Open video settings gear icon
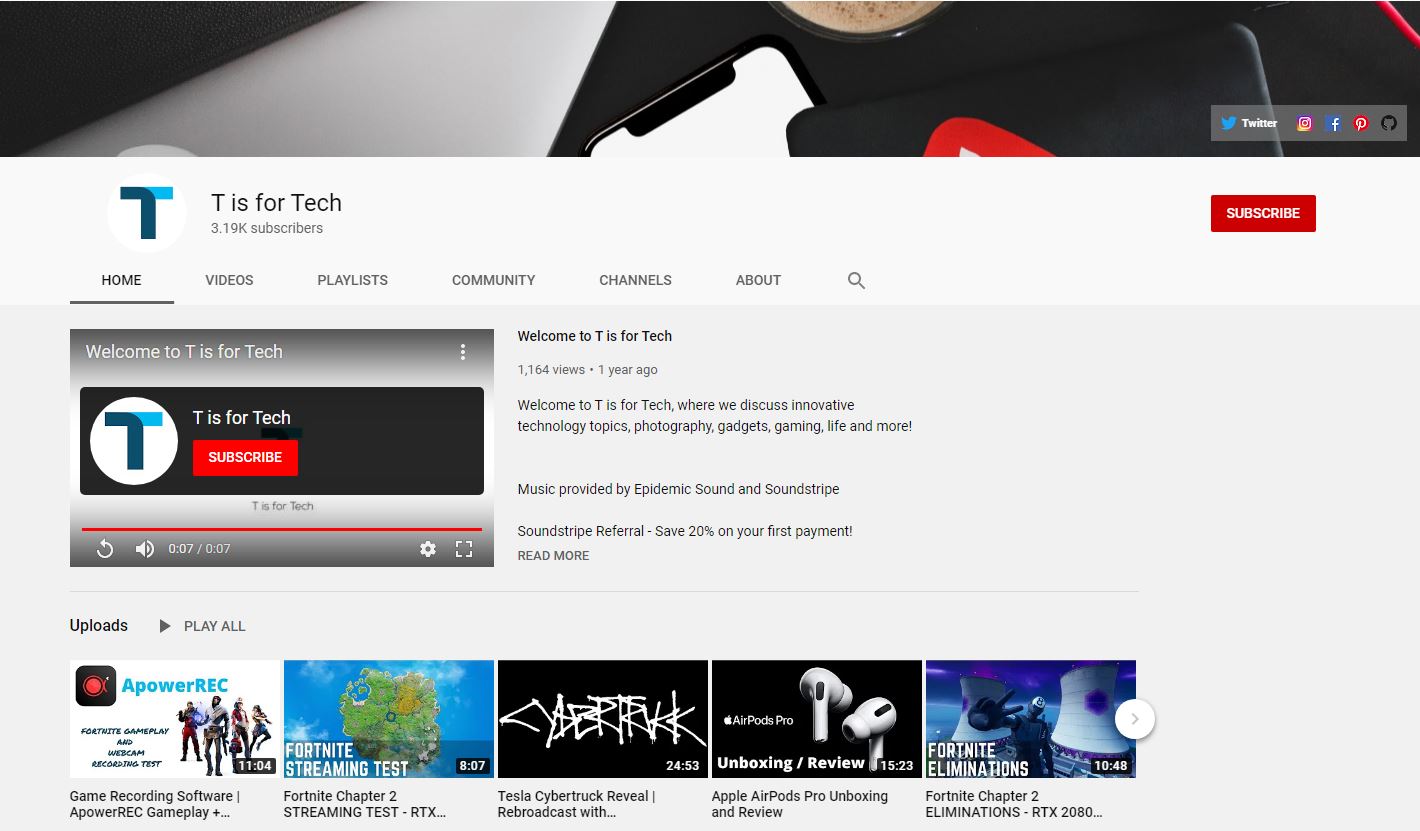Image resolution: width=1420 pixels, height=831 pixels. click(x=428, y=548)
